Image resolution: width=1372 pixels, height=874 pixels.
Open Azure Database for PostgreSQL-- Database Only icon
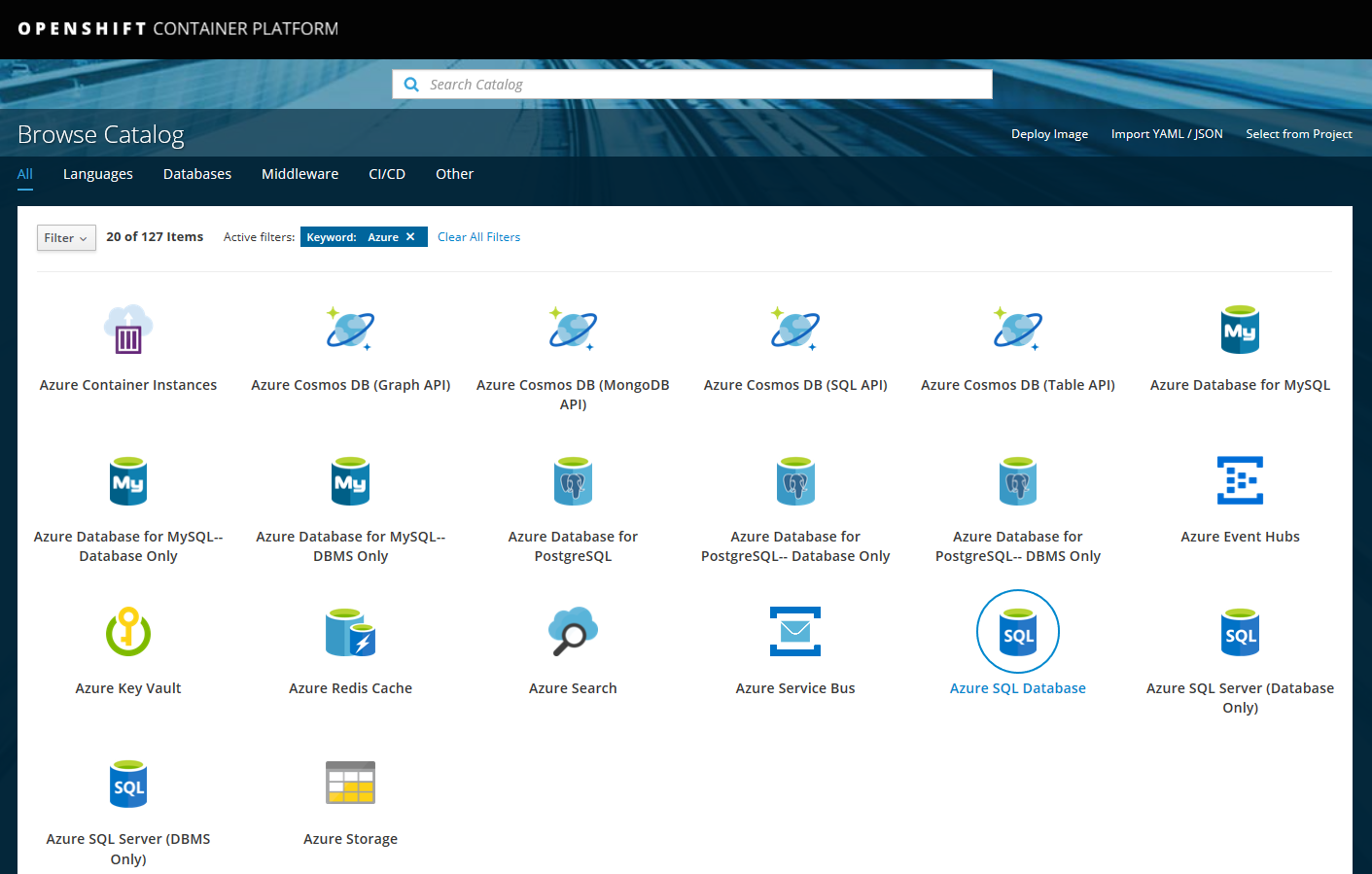795,481
